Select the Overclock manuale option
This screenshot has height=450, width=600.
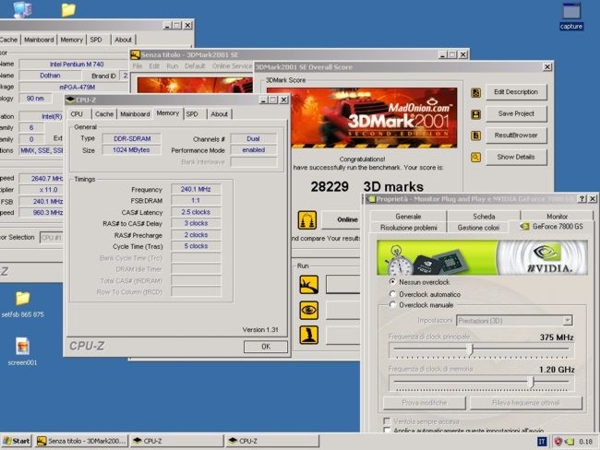coord(391,305)
